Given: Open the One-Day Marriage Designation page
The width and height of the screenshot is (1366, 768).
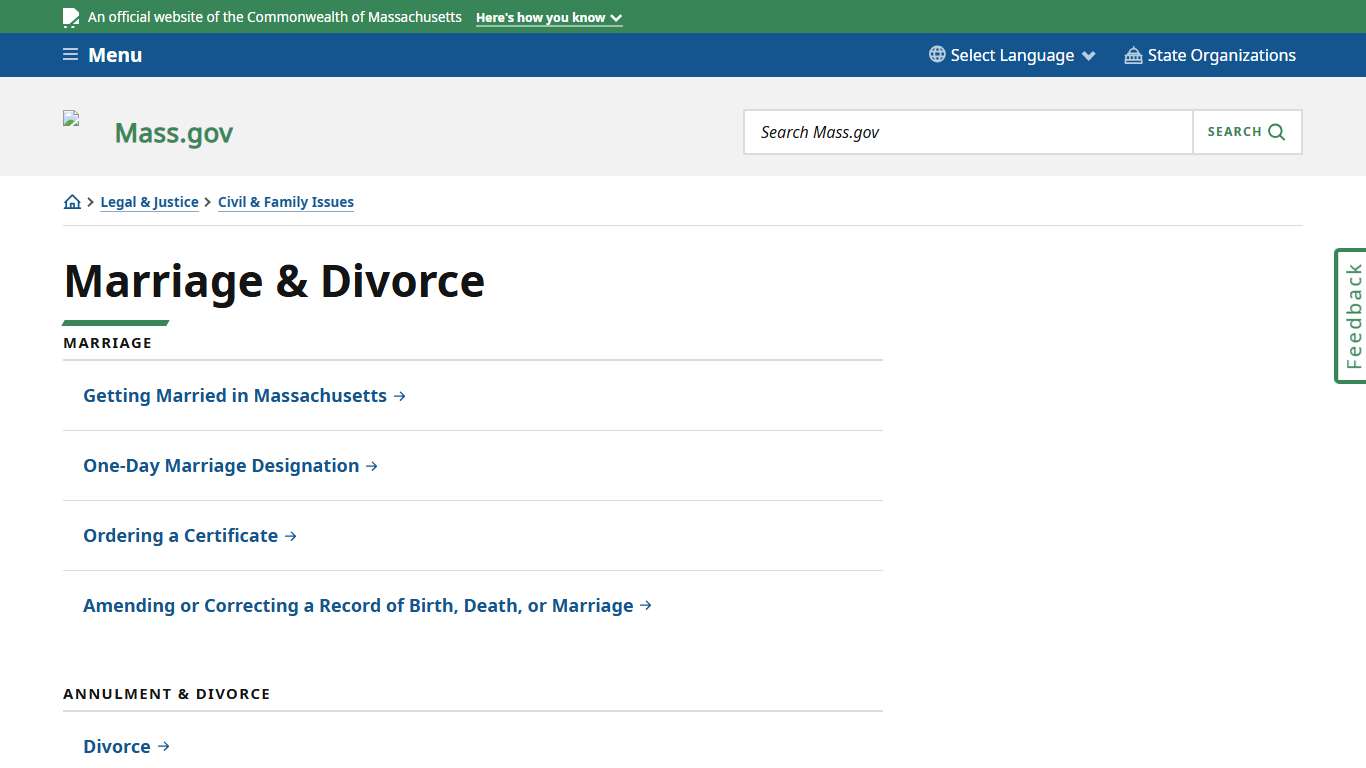Looking at the screenshot, I should (x=221, y=465).
